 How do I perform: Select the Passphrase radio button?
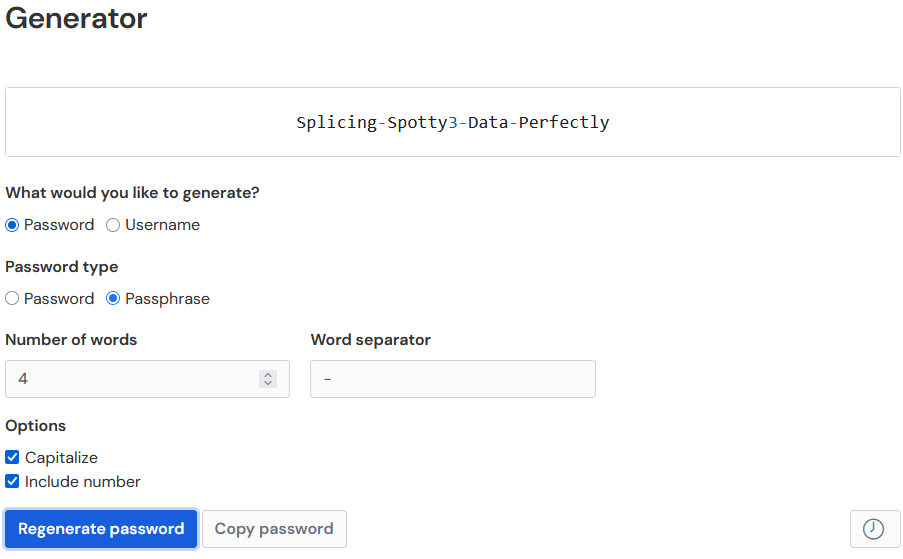(113, 299)
